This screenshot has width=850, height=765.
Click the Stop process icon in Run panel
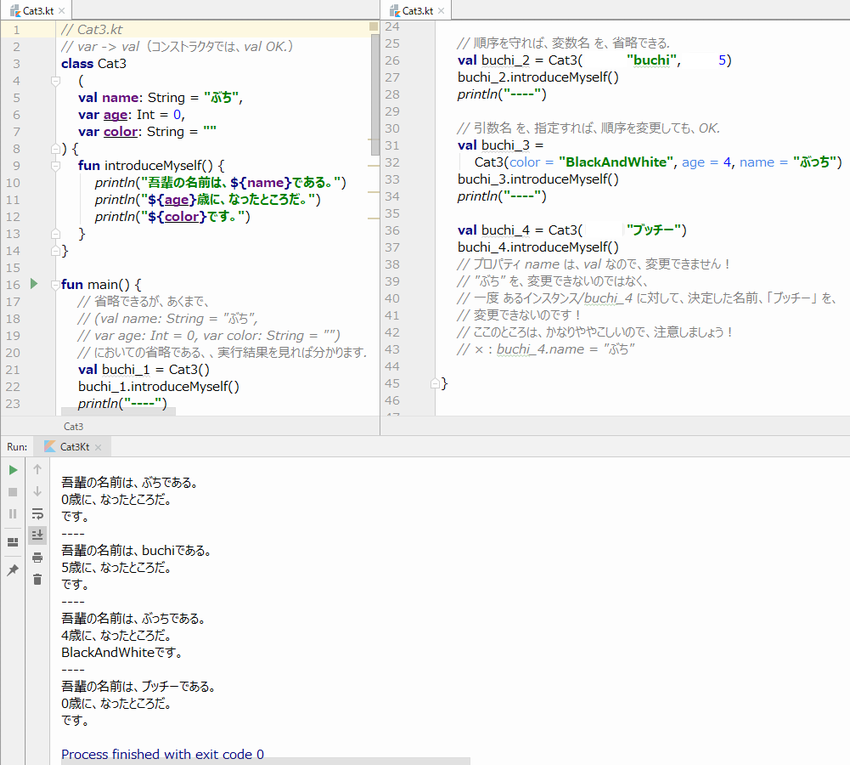(x=13, y=492)
